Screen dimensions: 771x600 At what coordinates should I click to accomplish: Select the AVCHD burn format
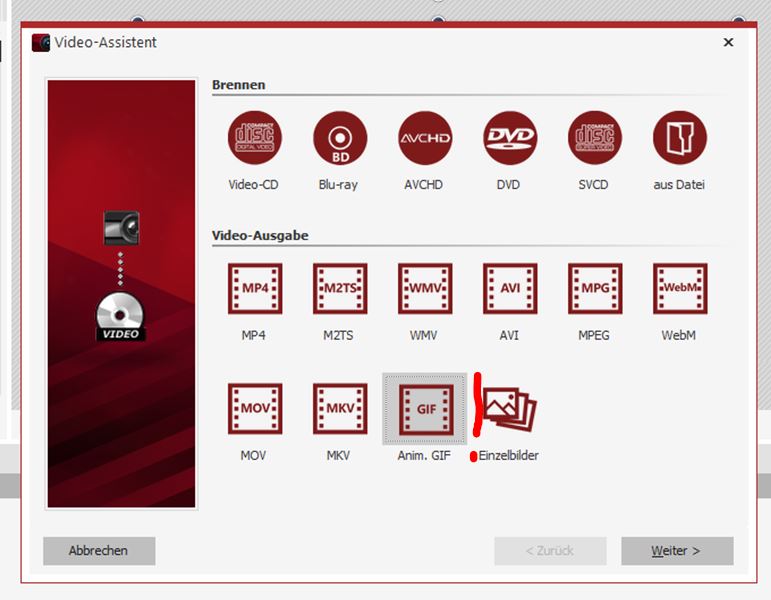(x=424, y=139)
